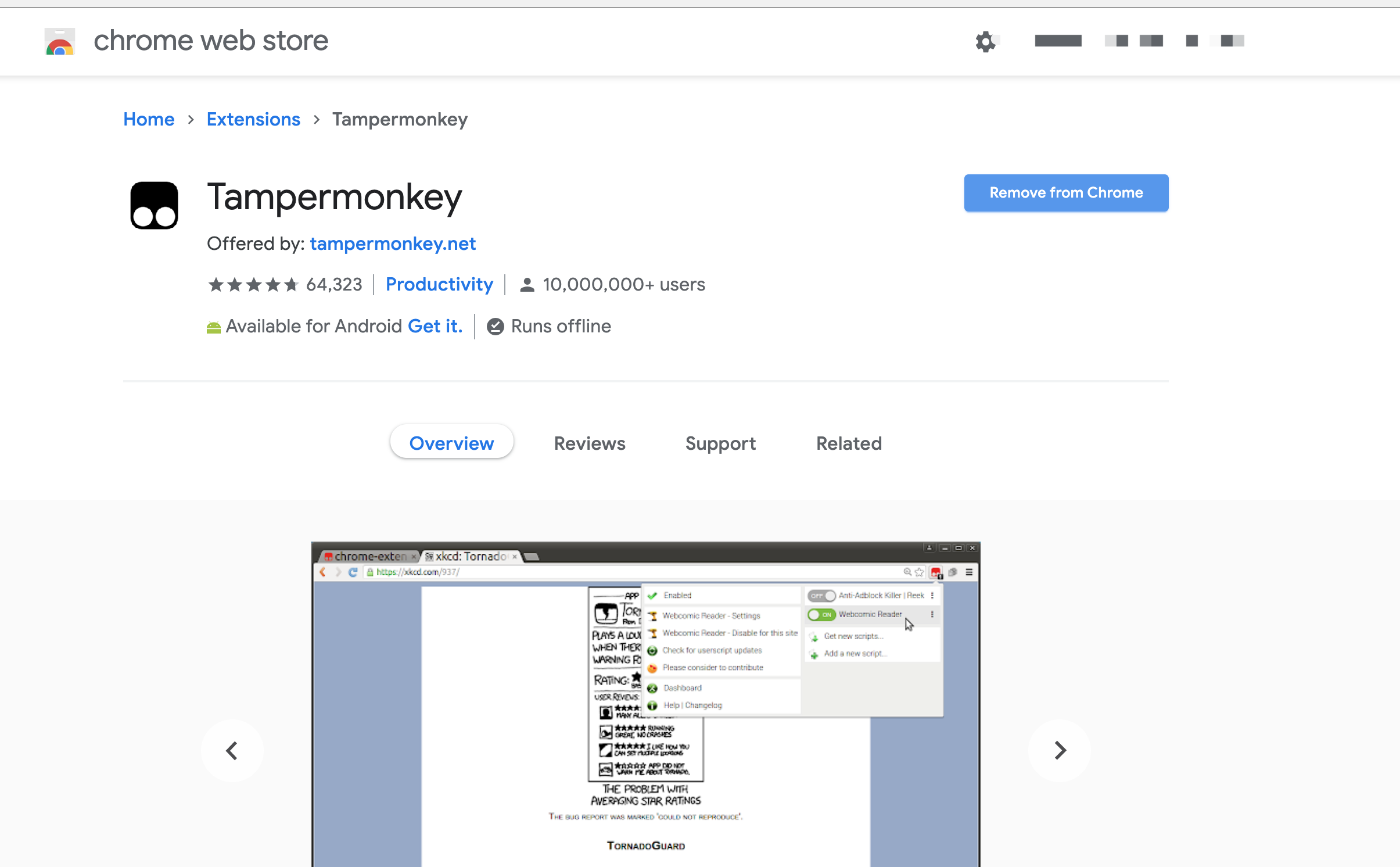The image size is (1400, 867).
Task: Select the Overview tab
Action: tap(451, 443)
